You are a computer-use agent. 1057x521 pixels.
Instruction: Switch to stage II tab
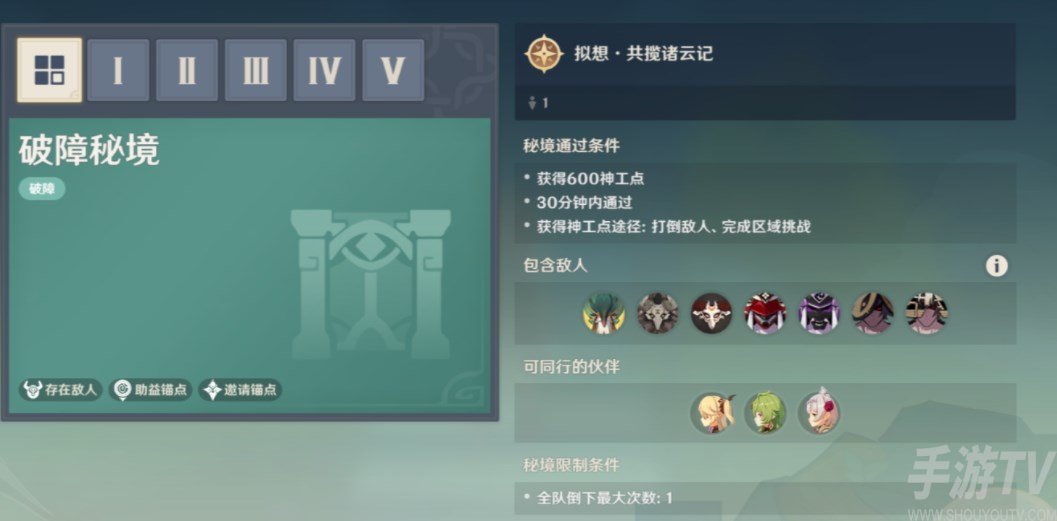pyautogui.click(x=187, y=70)
